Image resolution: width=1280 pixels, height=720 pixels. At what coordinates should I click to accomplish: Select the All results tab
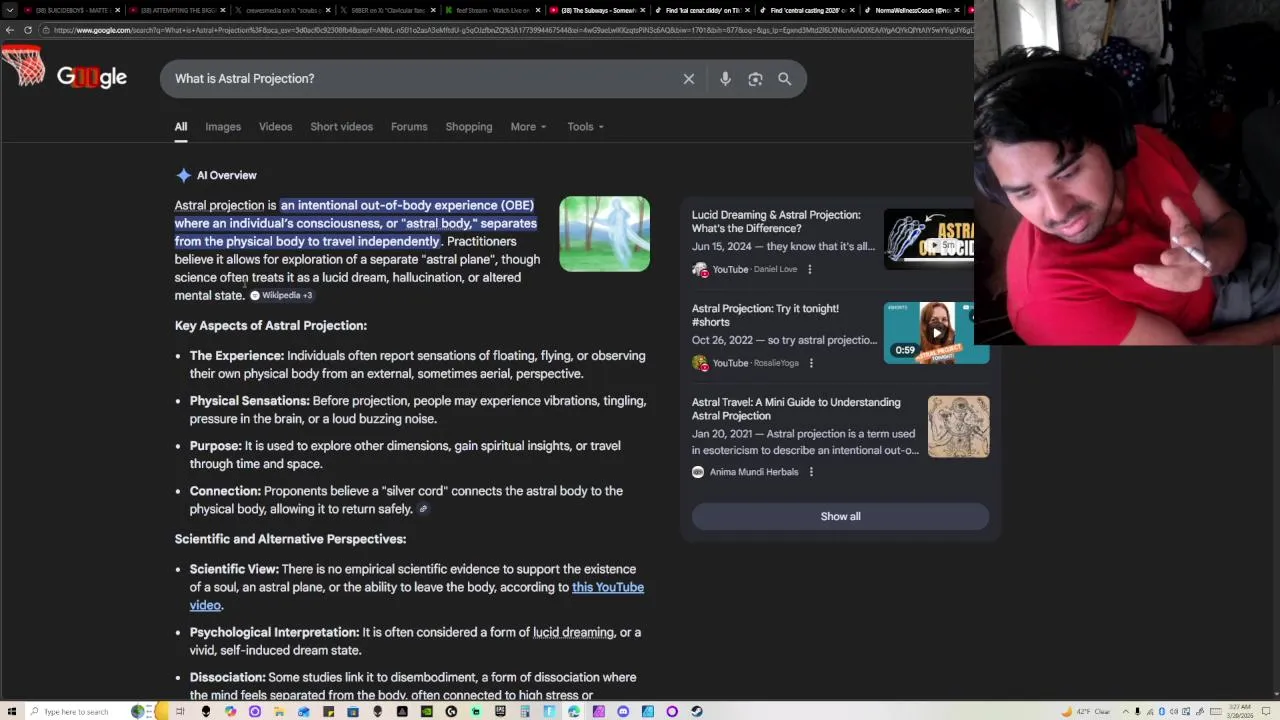(181, 127)
